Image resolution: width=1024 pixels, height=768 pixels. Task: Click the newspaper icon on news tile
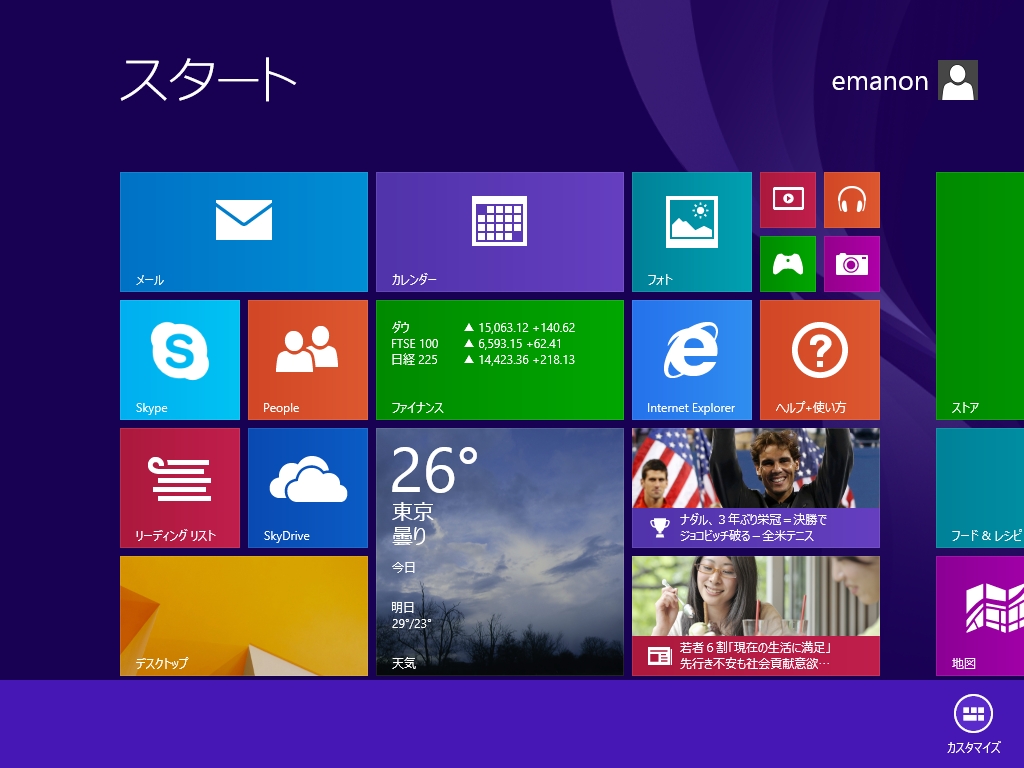[x=660, y=656]
